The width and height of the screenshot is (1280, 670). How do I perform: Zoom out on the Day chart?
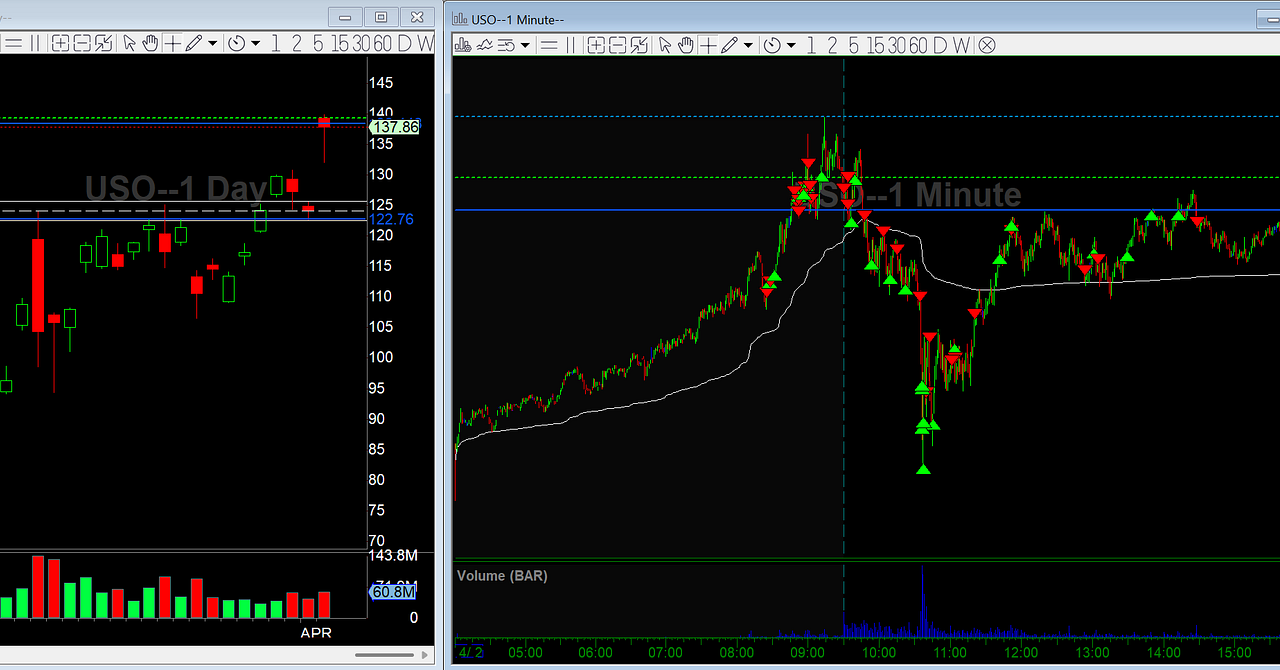82,43
